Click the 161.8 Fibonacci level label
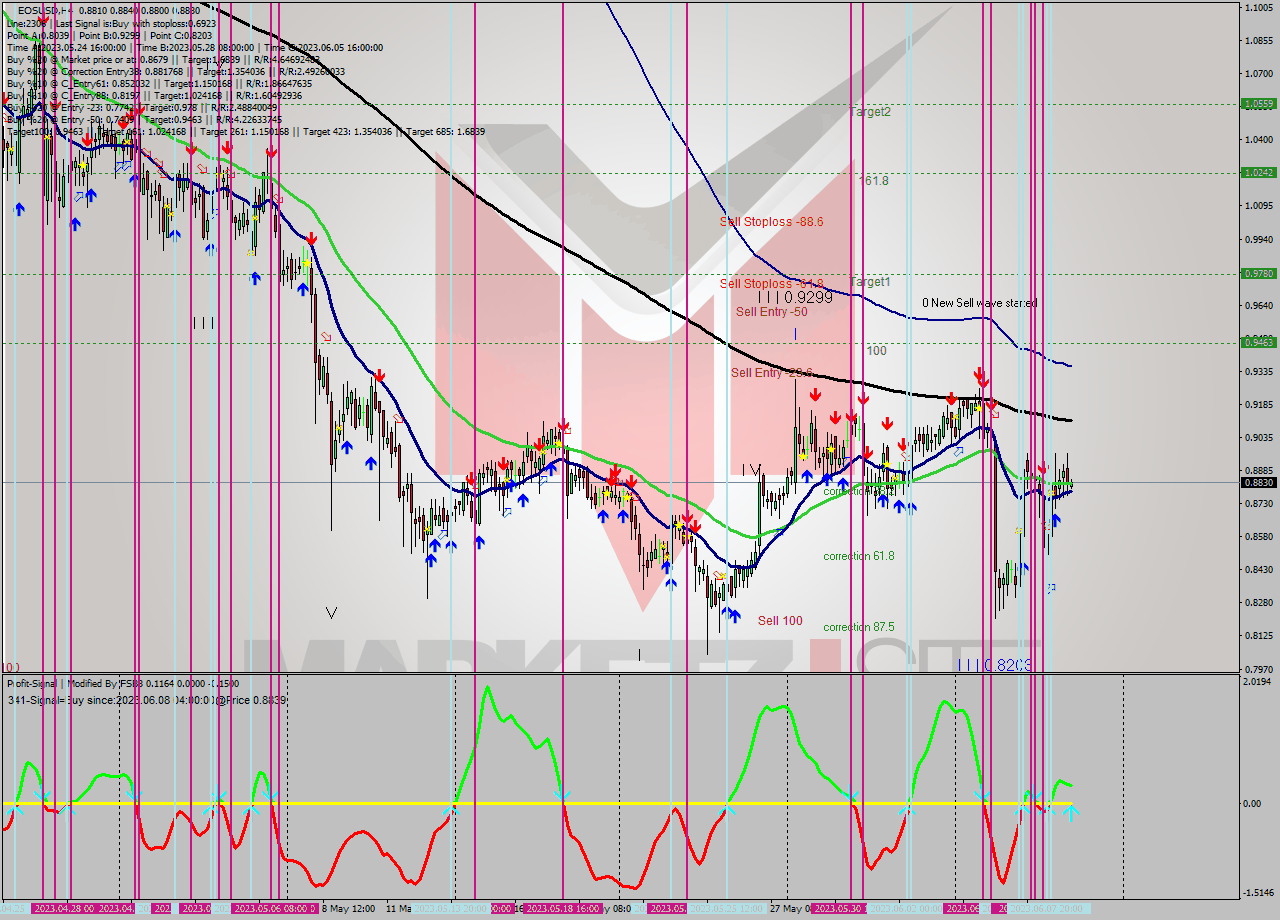Viewport: 1280px width, 920px height. 874,181
